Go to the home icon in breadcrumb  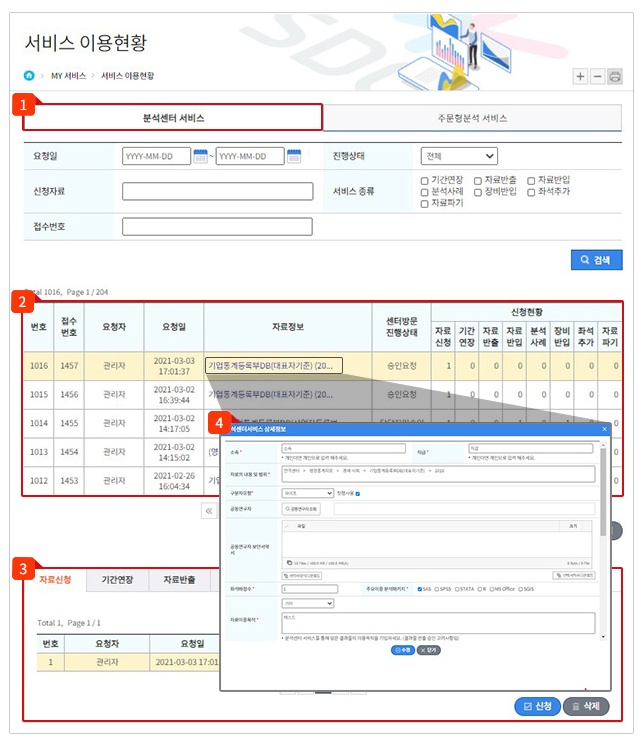point(29,76)
